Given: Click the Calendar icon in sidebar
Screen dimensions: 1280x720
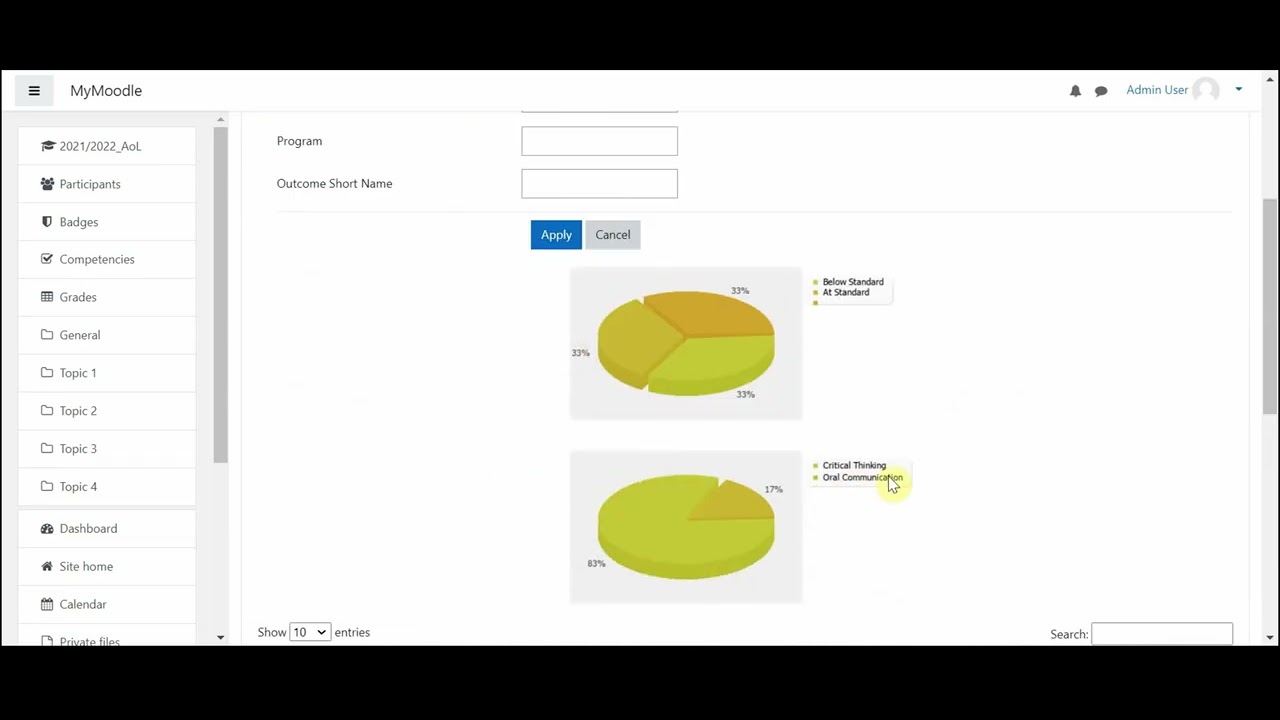Looking at the screenshot, I should 47,605.
